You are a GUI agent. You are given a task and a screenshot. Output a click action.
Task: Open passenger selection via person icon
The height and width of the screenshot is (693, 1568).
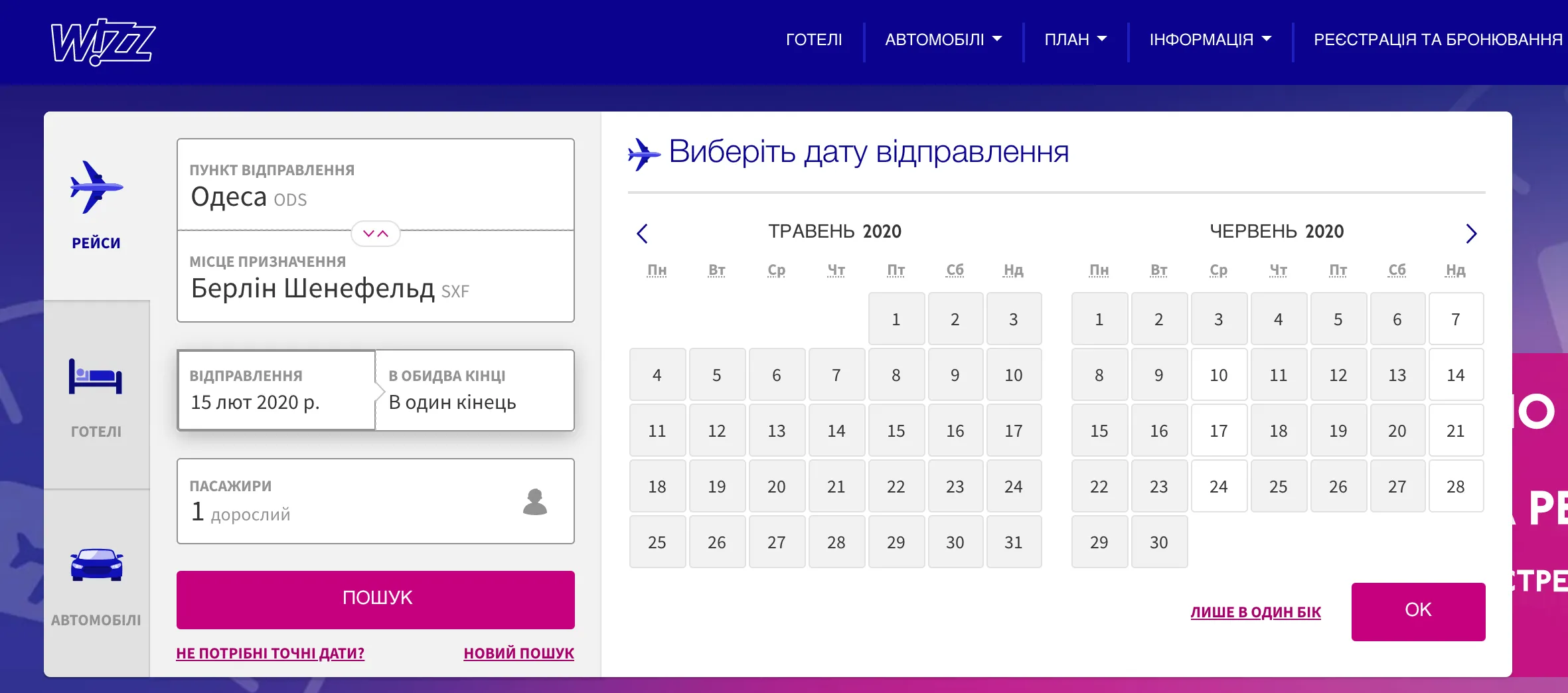point(535,502)
